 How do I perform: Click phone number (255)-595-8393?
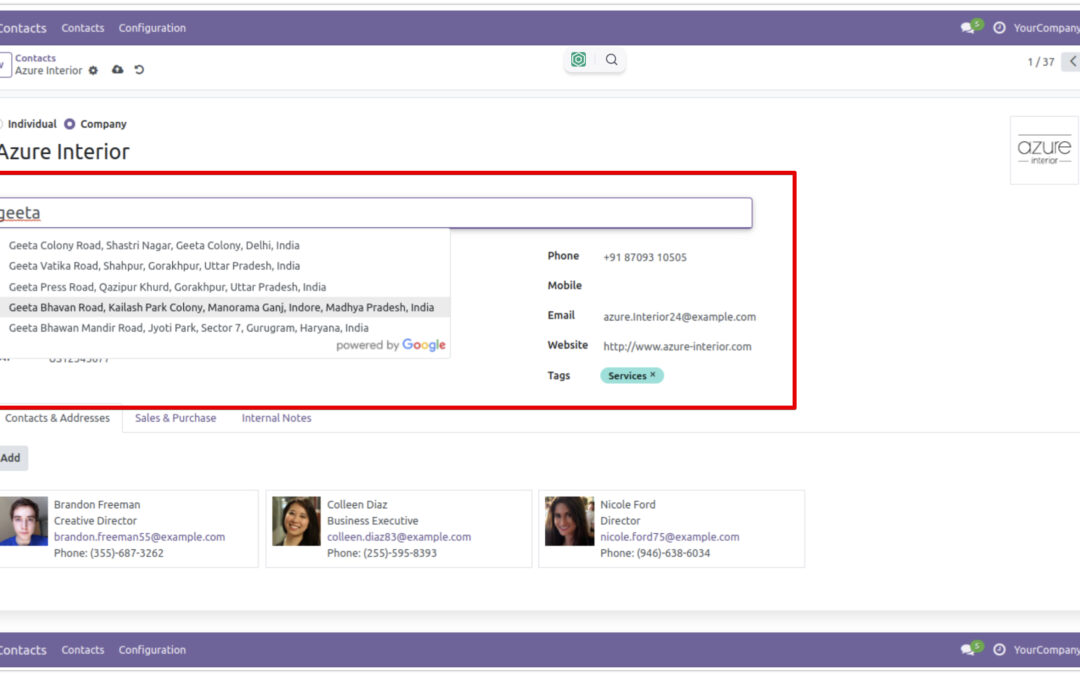point(399,553)
